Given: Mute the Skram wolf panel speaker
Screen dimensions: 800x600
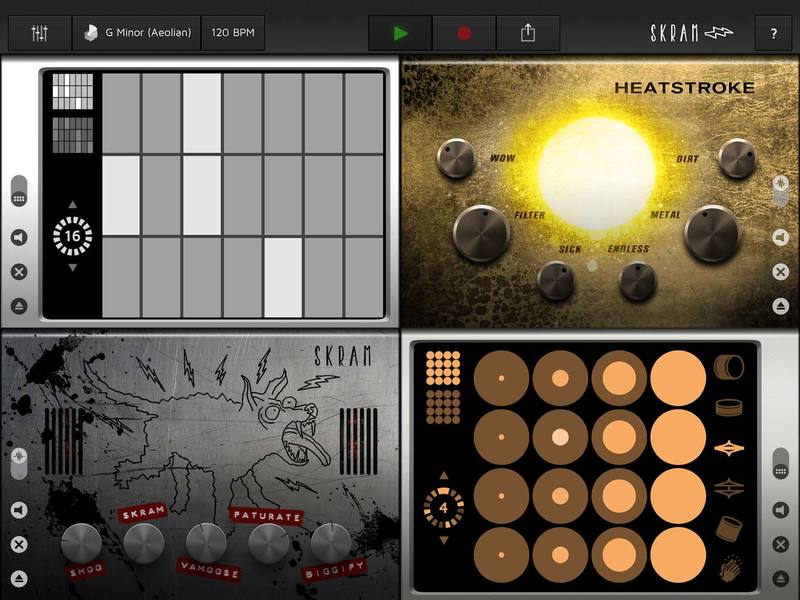Looking at the screenshot, I should (19, 510).
